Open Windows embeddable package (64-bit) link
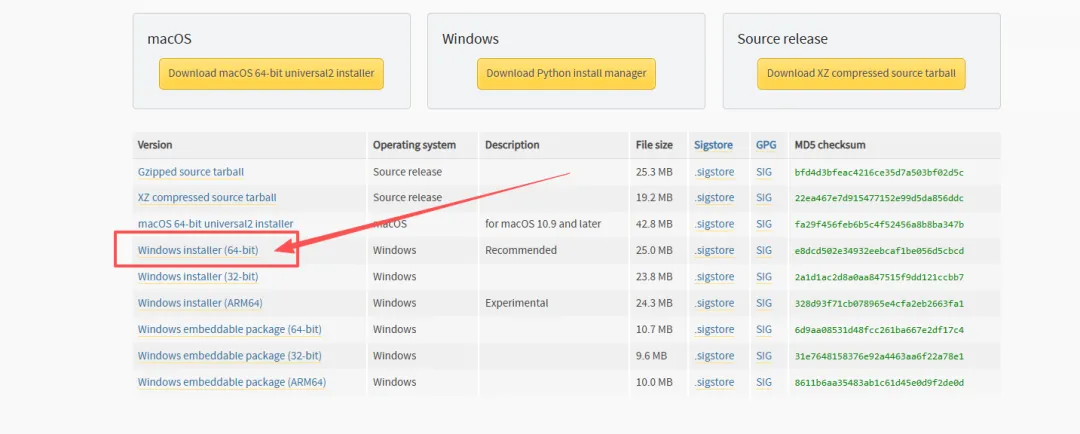The height and width of the screenshot is (434, 1080). [x=229, y=329]
